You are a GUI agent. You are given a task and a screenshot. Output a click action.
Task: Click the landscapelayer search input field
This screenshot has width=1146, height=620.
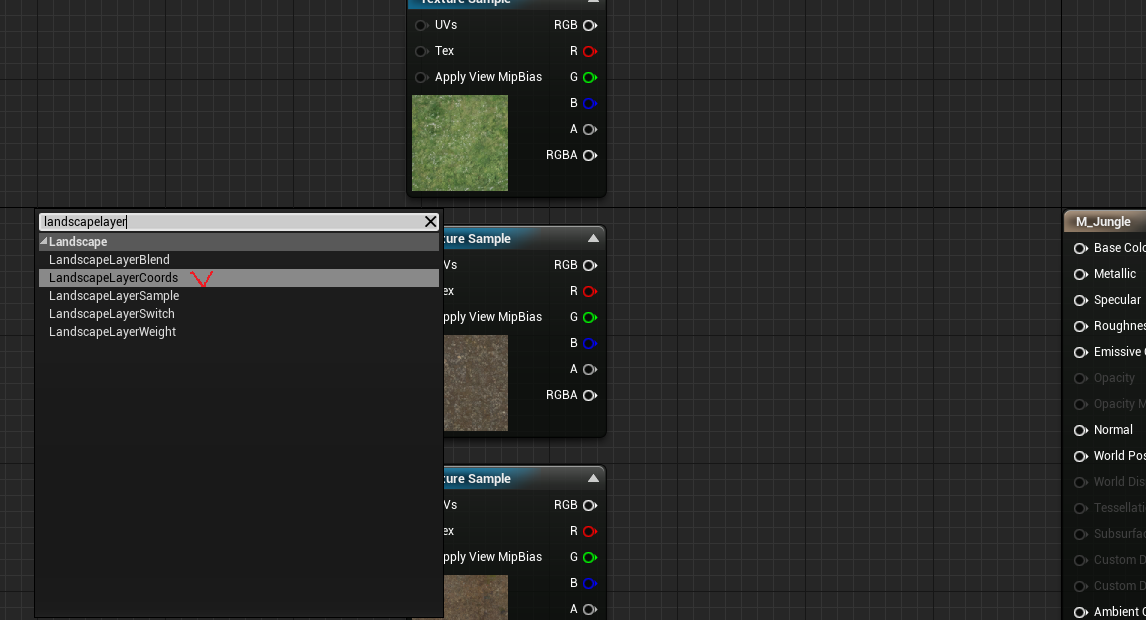[x=230, y=222]
